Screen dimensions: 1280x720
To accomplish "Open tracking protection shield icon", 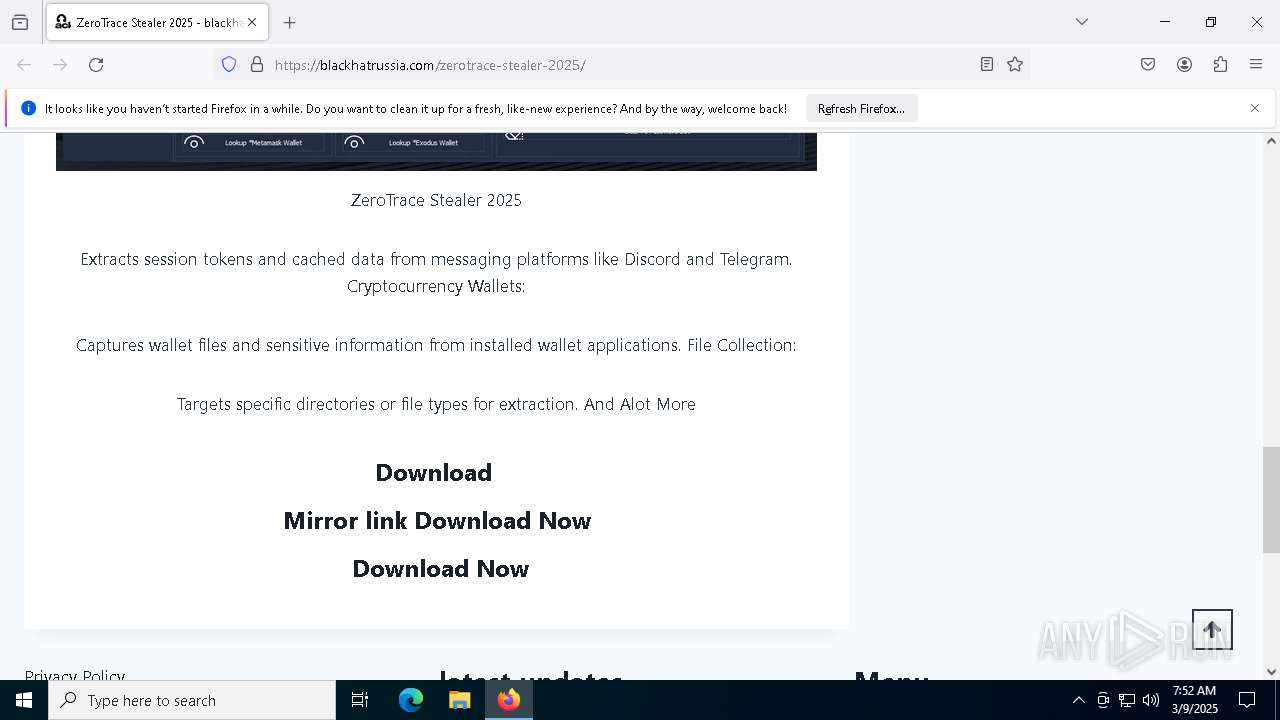I will [x=229, y=65].
